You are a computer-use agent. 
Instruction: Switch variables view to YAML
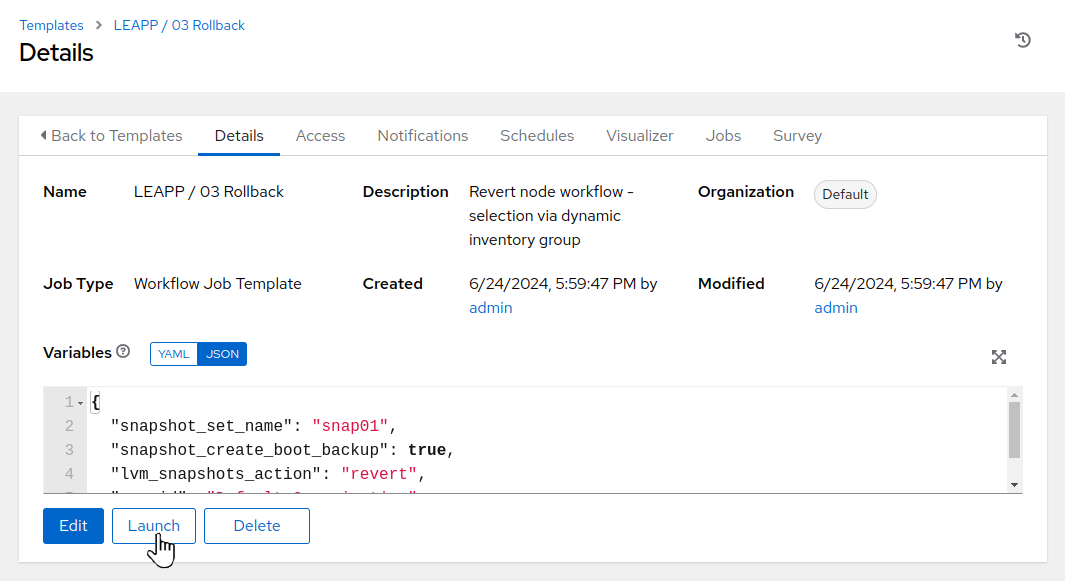173,354
